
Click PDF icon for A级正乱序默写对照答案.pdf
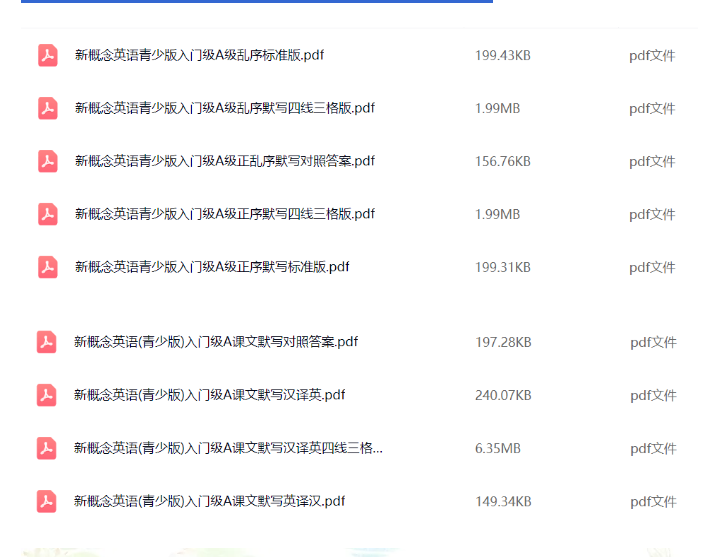(x=47, y=161)
